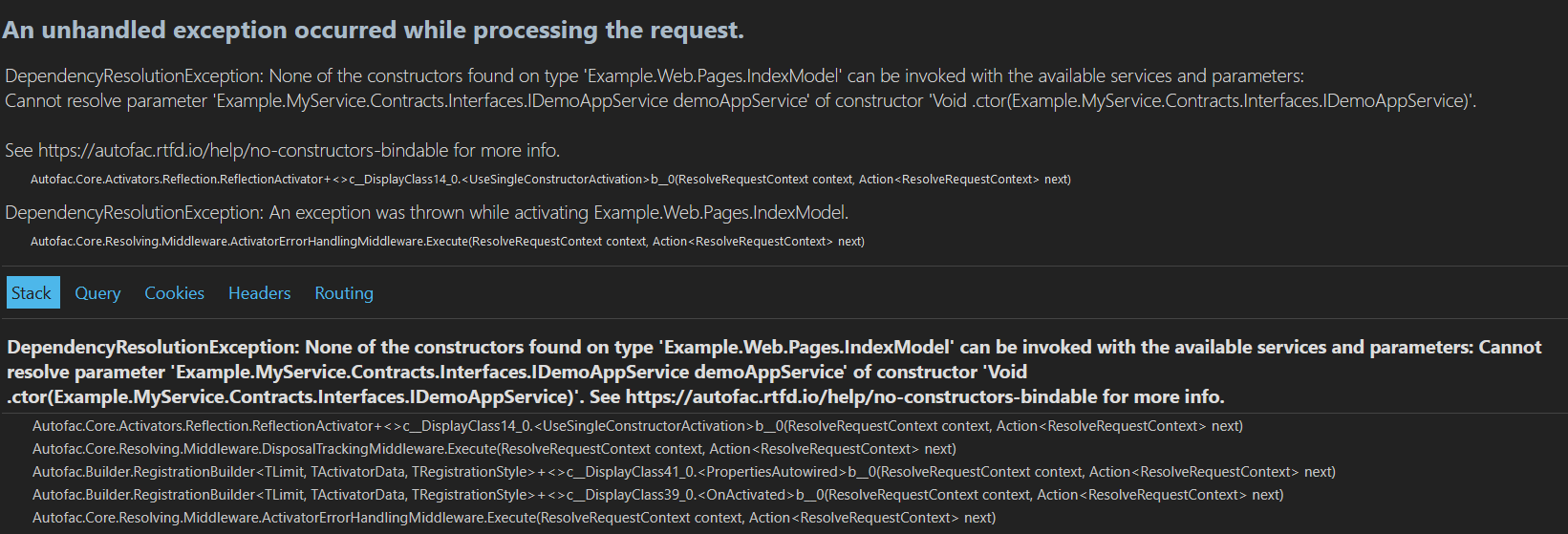Screen dimensions: 1568x534
Task: Click last ActivatorErrorHandlingMiddleware frame in Stack list
Action: point(513,518)
